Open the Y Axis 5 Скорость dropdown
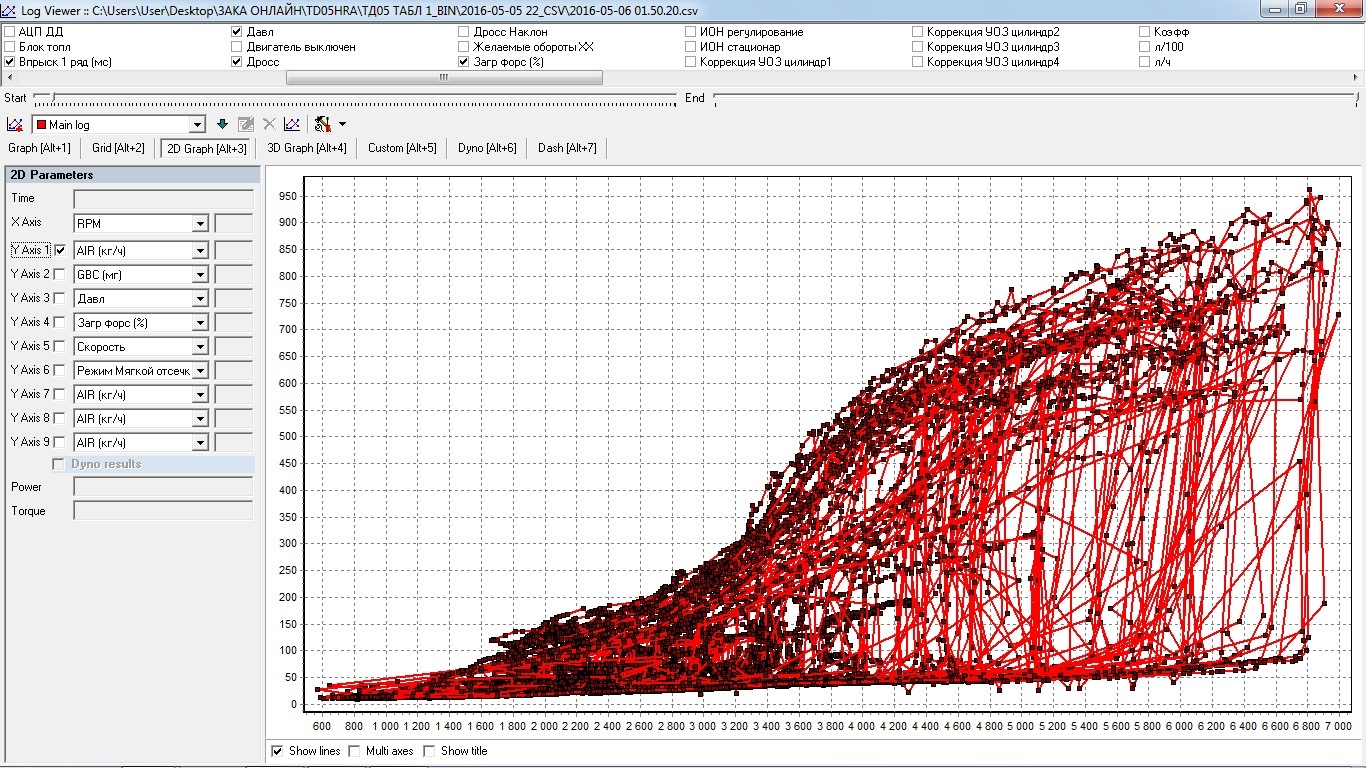 click(x=200, y=347)
